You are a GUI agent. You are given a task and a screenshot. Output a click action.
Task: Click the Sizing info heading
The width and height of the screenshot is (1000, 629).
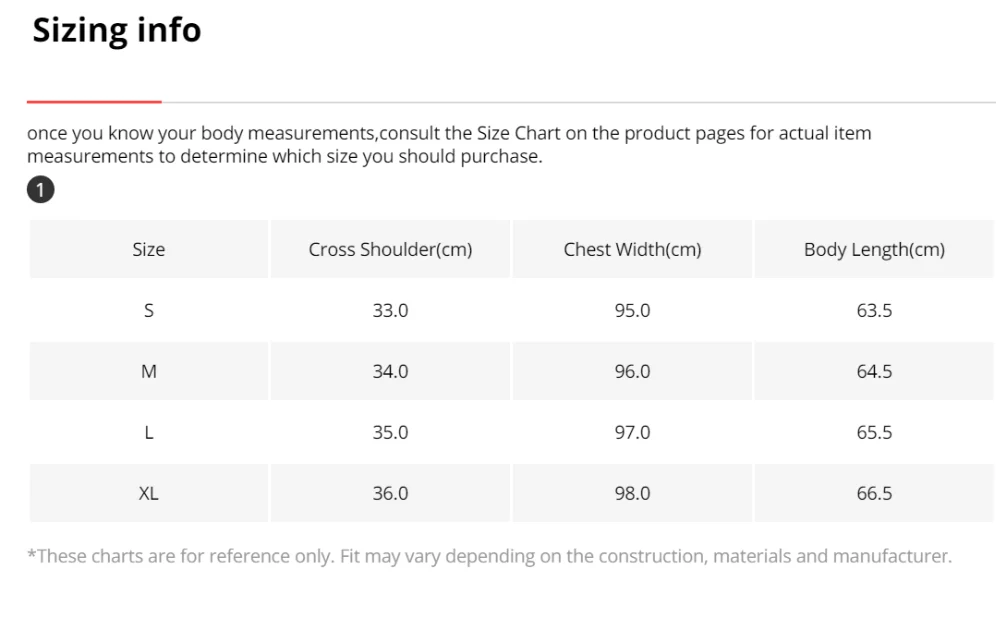[x=117, y=31]
